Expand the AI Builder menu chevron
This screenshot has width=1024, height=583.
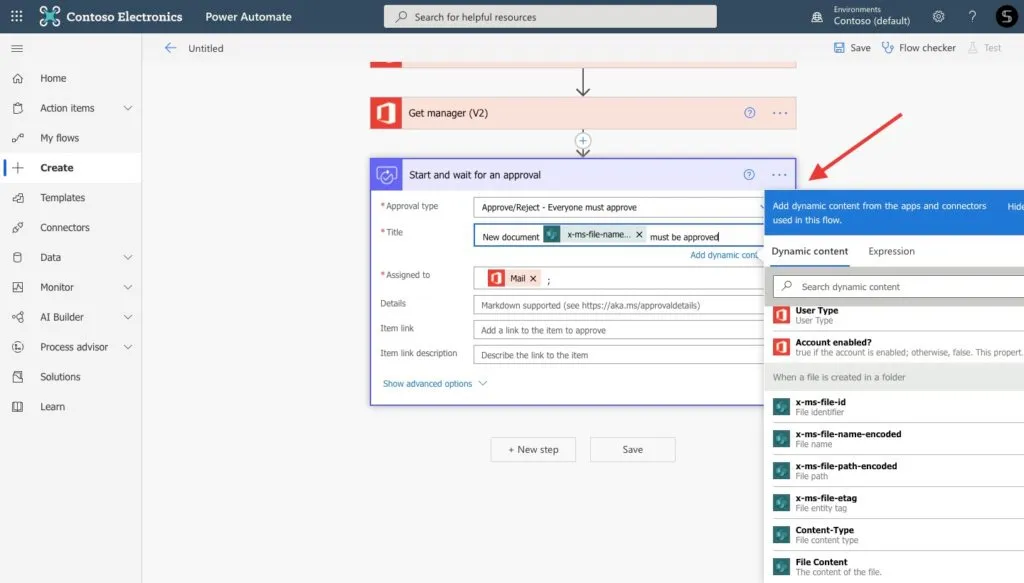click(128, 317)
